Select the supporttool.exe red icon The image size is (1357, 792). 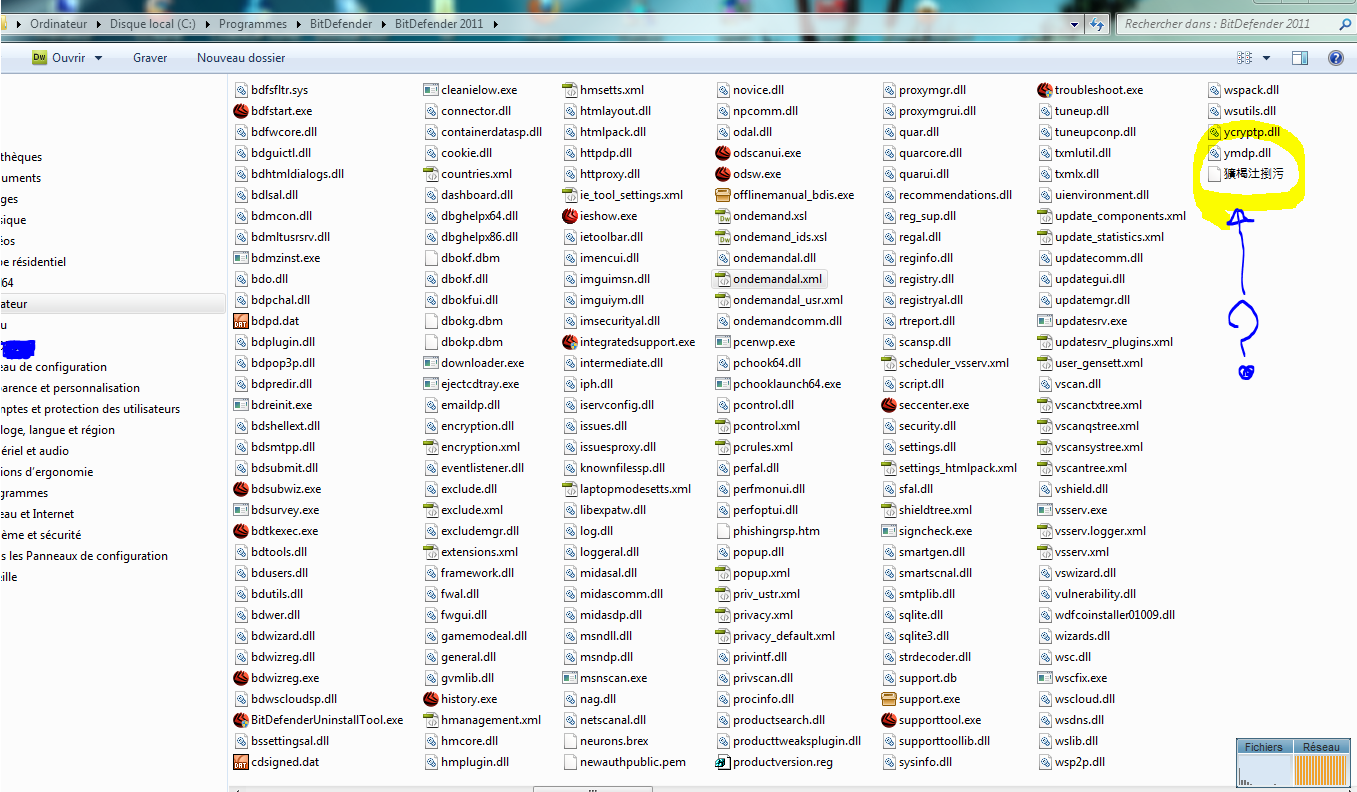pyautogui.click(x=889, y=720)
